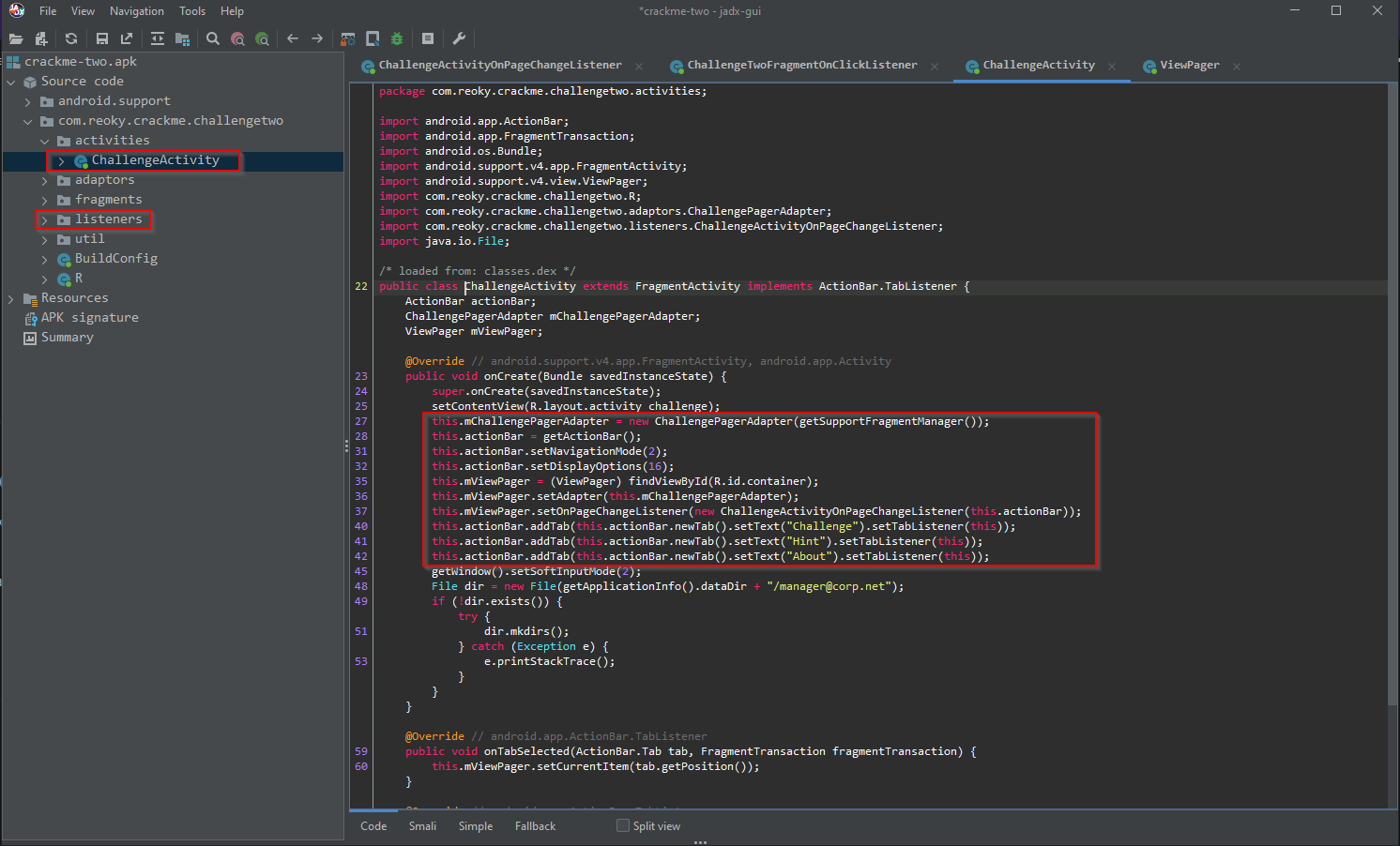1400x846 pixels.
Task: Select APK signature in the tree
Action: (x=90, y=318)
